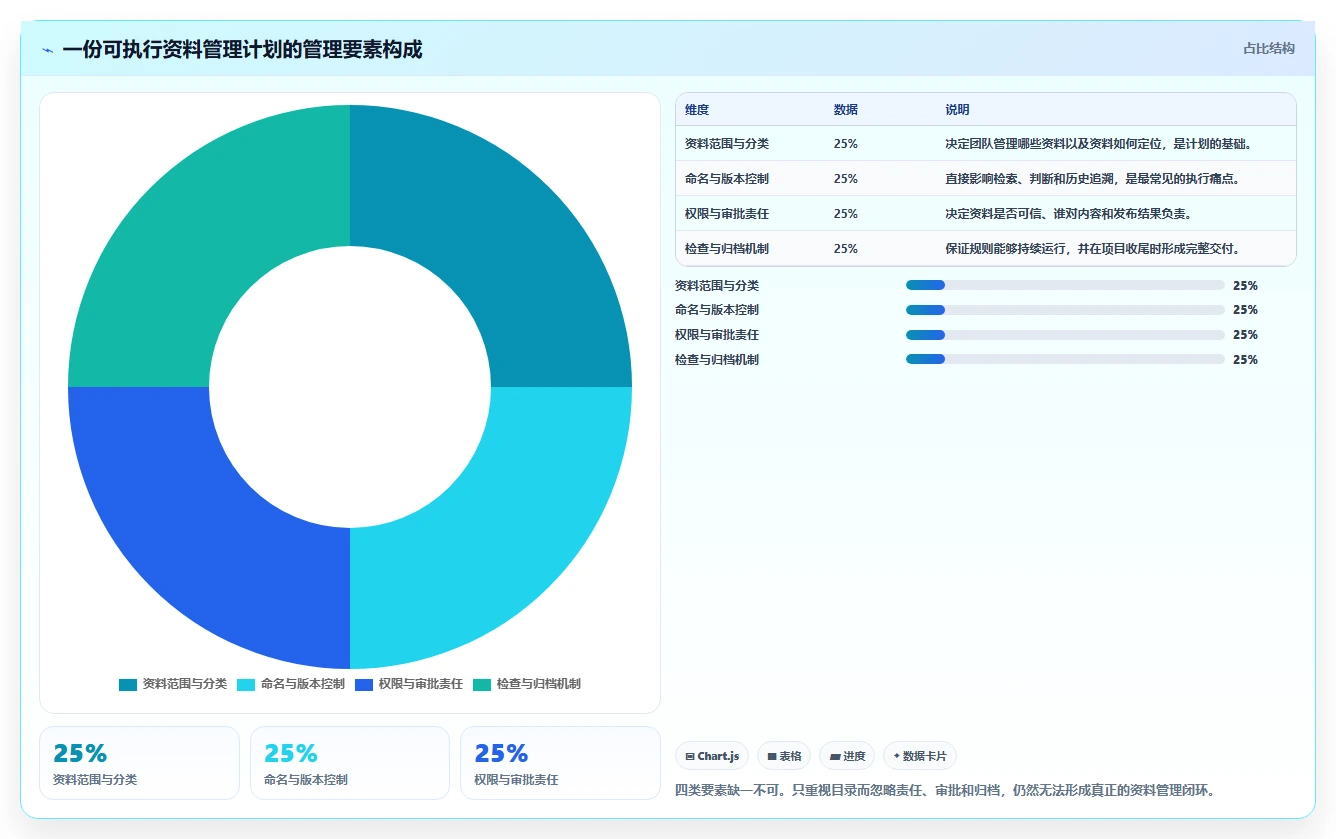Click the lightning icon beside the title
The width and height of the screenshot is (1336, 839).
(x=48, y=50)
